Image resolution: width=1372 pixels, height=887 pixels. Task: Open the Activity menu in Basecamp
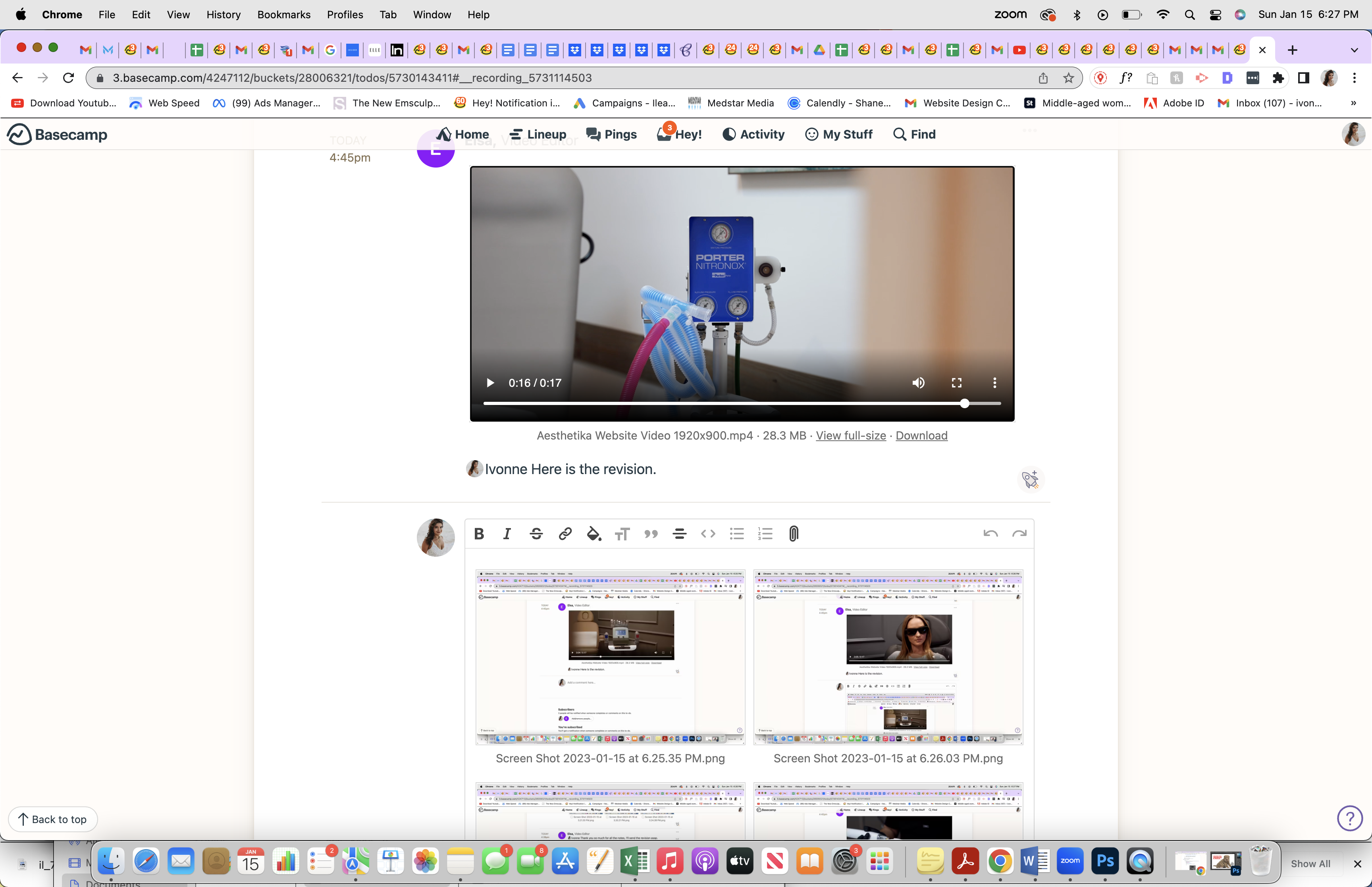tap(753, 134)
